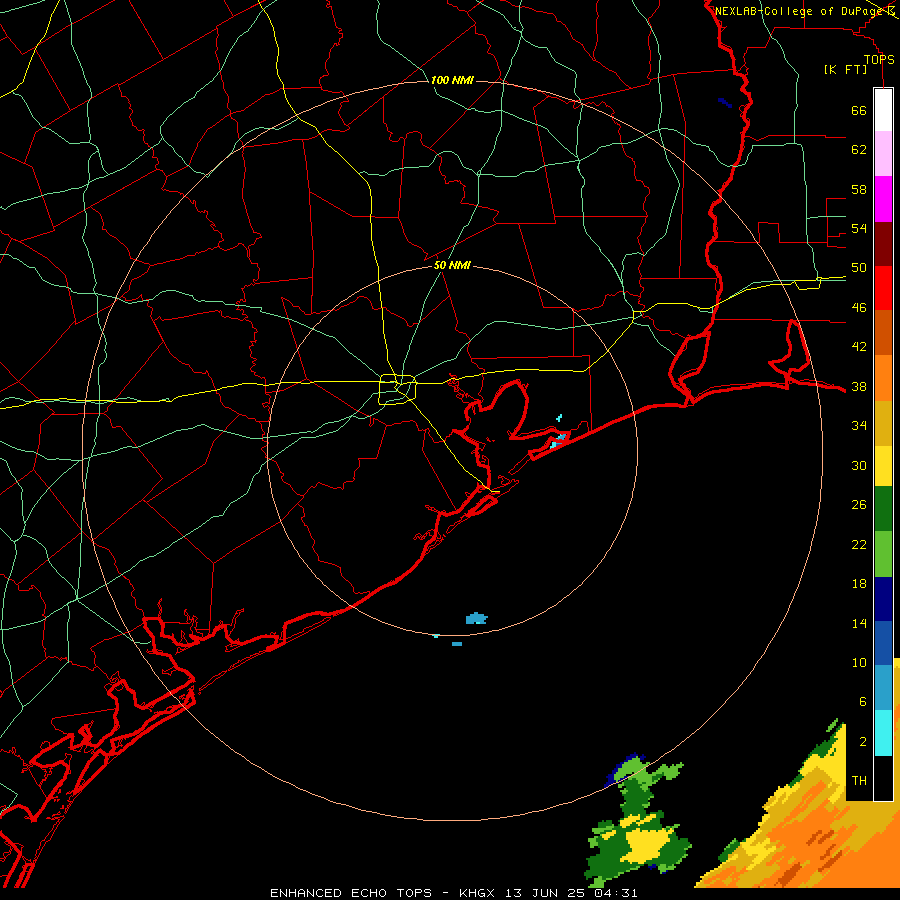Click the dark green 26 kft legend swatch
This screenshot has width=900, height=900.
[x=883, y=509]
